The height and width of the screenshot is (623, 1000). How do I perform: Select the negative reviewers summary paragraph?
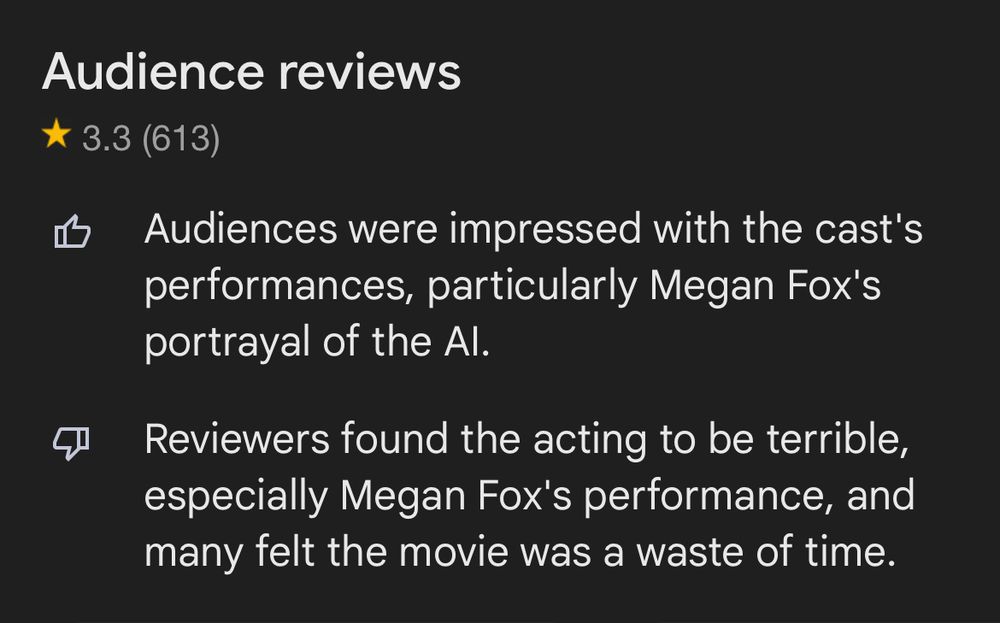[529, 496]
